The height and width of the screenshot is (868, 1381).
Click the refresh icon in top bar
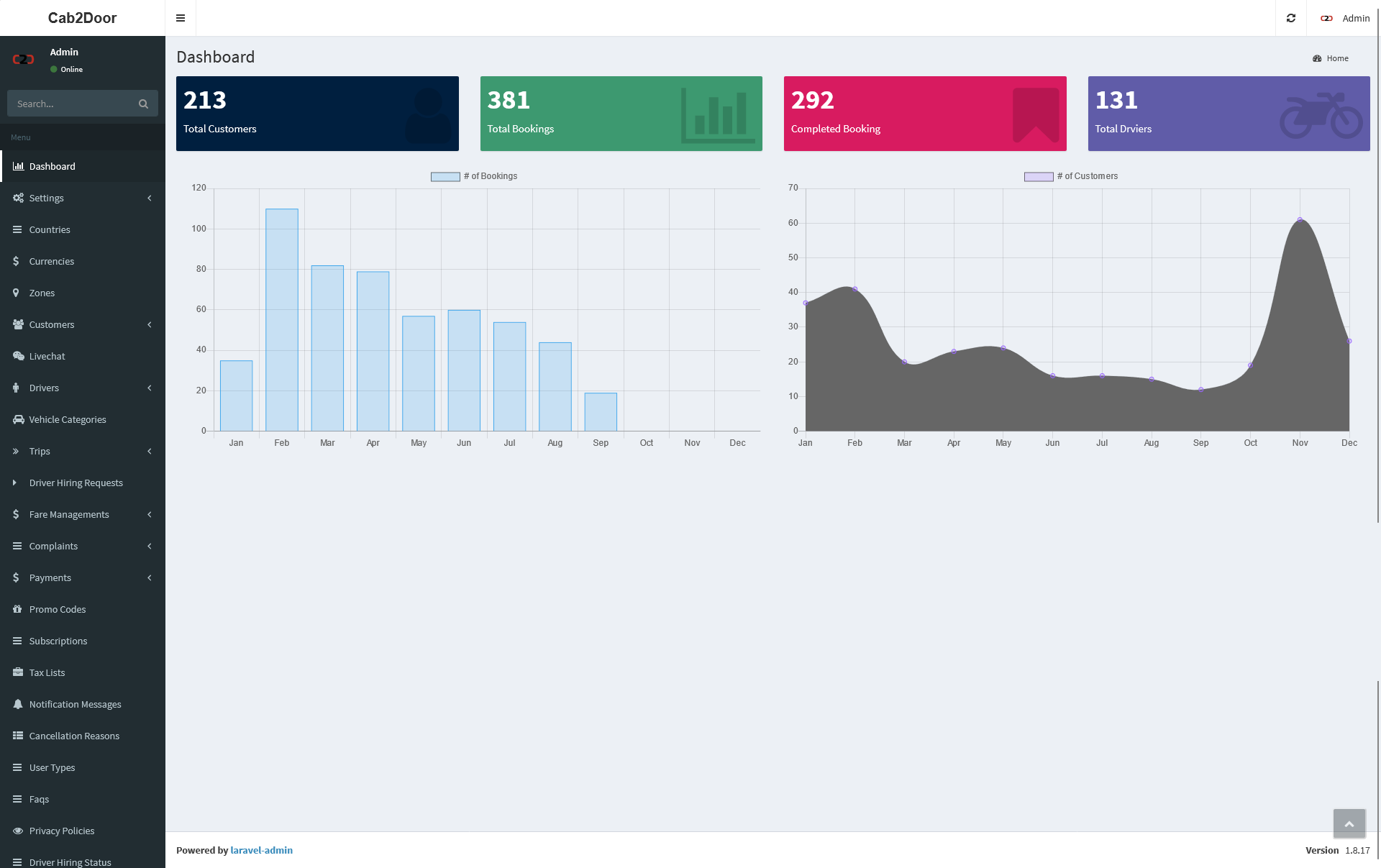coord(1291,18)
